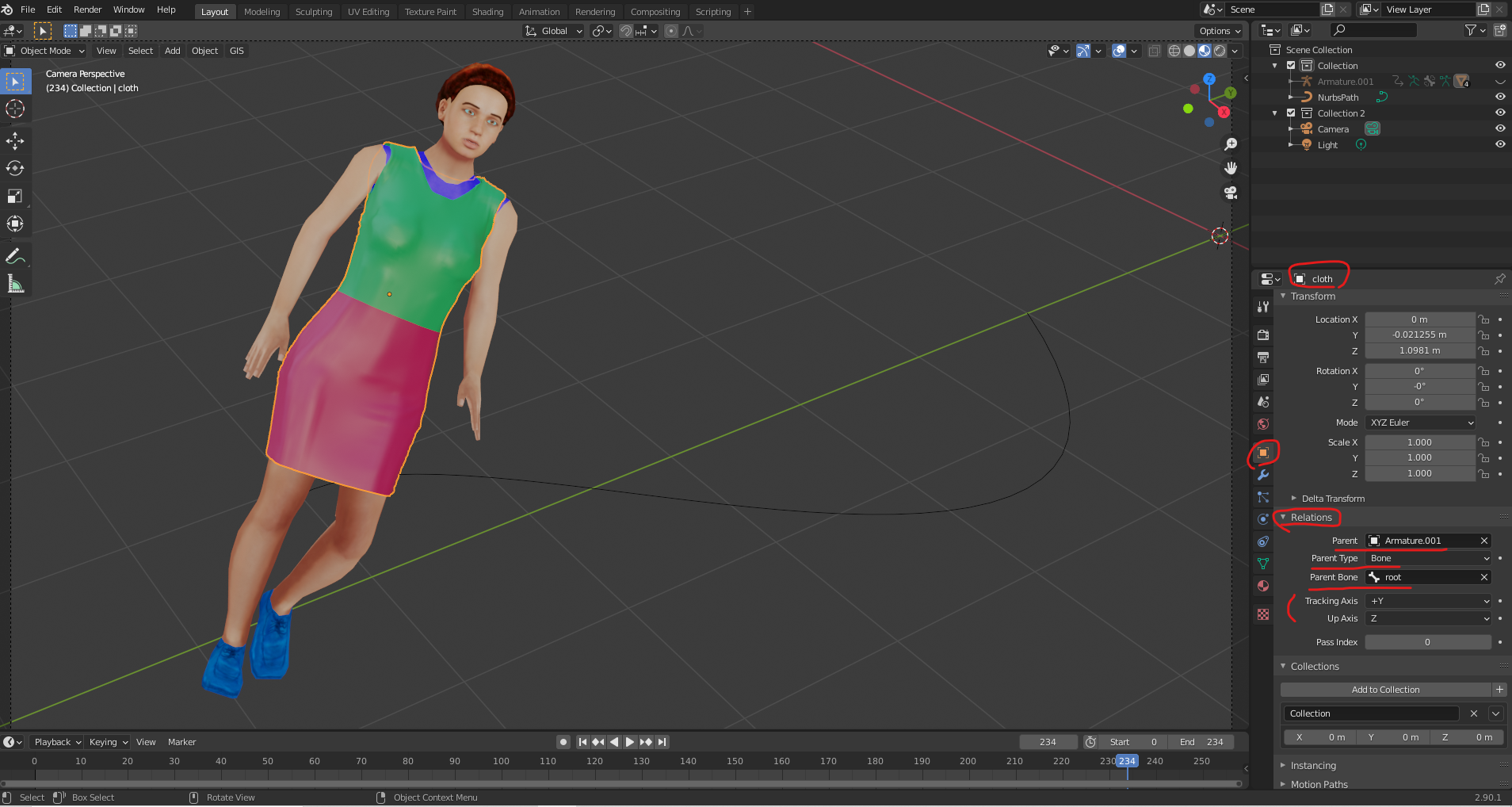
Task: Click the Pass Index value field
Action: click(1427, 642)
